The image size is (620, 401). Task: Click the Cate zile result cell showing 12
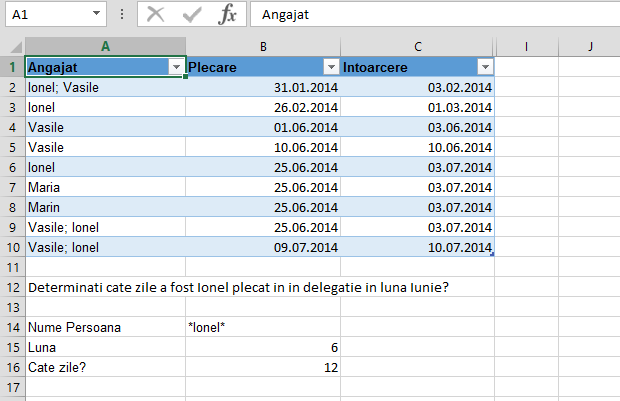tap(262, 367)
